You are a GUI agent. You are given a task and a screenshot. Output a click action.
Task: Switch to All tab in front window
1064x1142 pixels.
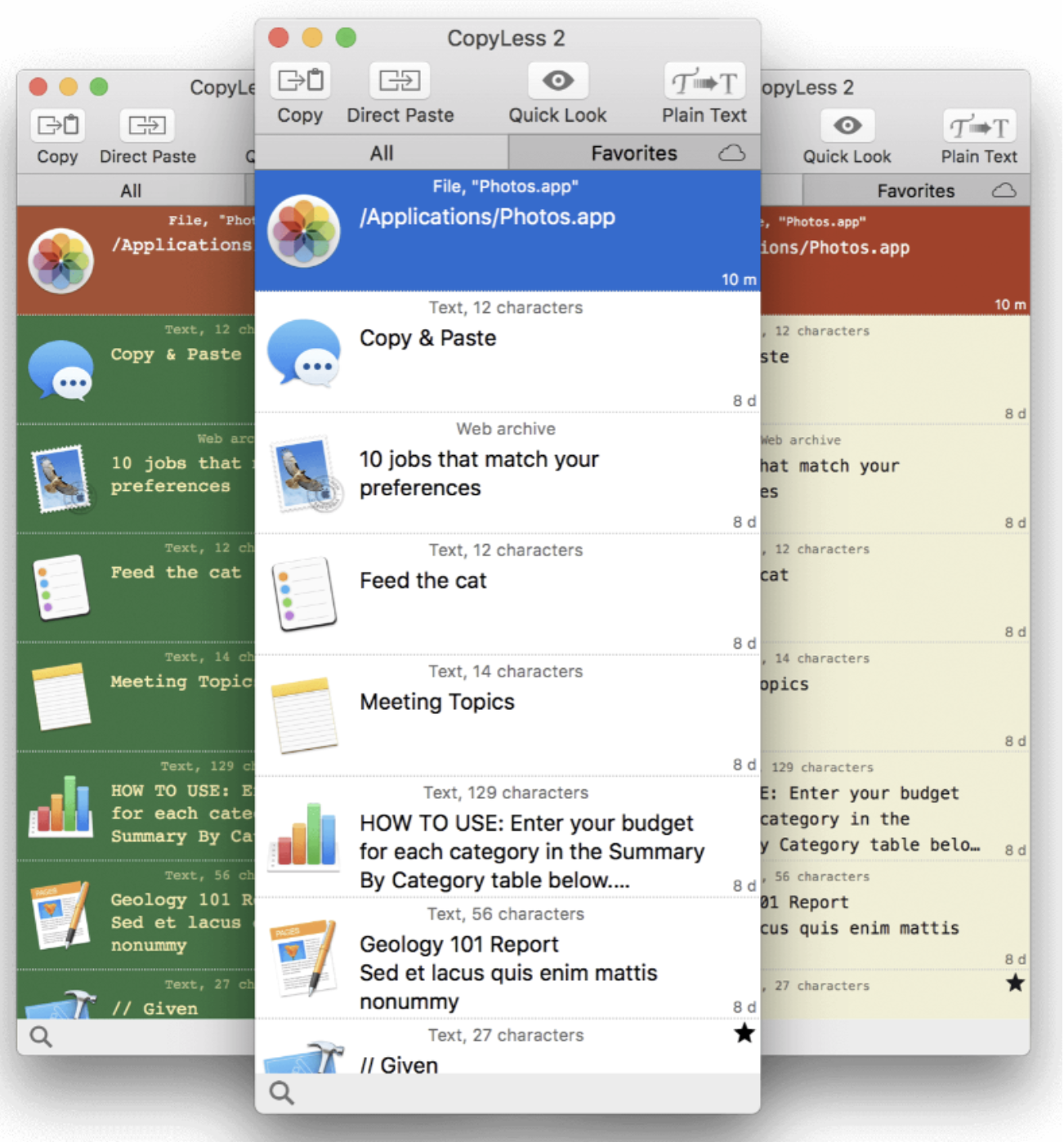382,153
